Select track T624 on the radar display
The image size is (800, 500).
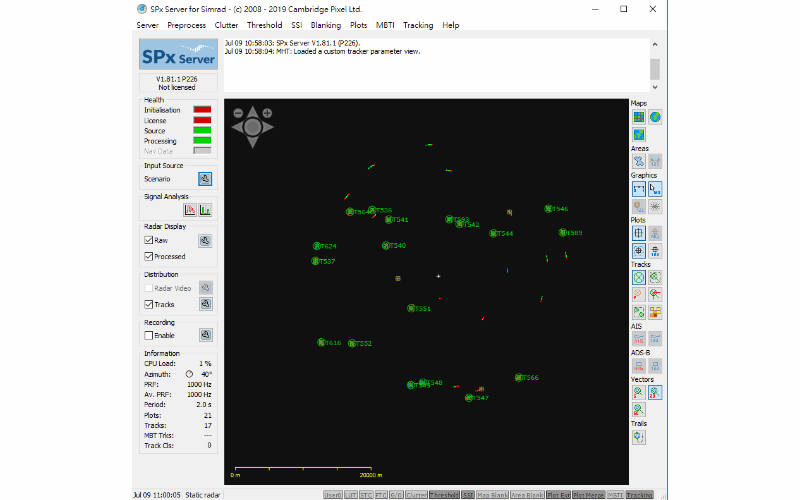(317, 246)
